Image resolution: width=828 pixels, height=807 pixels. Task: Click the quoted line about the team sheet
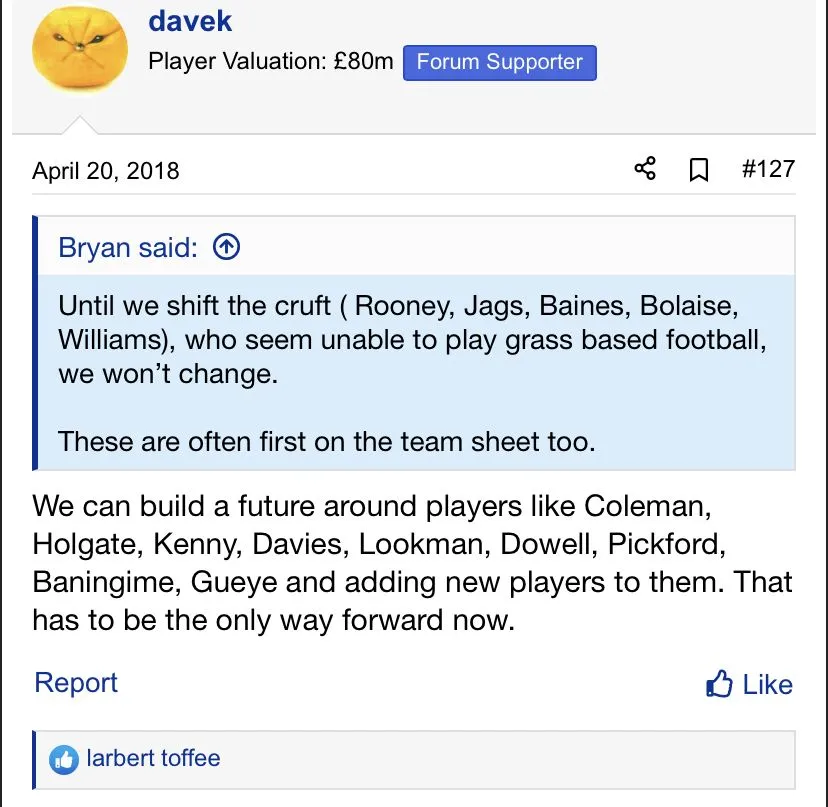pyautogui.click(x=326, y=440)
